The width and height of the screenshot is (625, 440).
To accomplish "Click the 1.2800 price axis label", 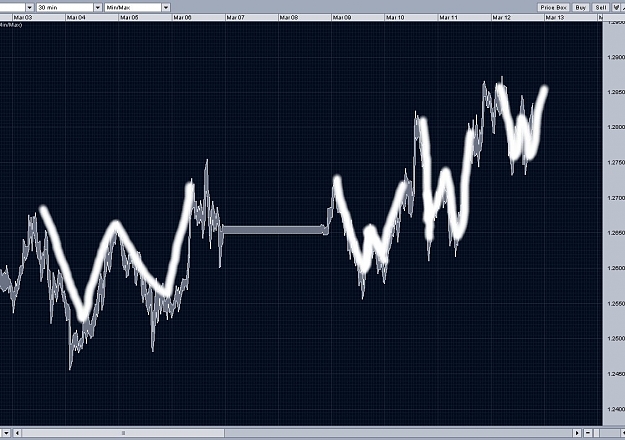I will pos(616,127).
